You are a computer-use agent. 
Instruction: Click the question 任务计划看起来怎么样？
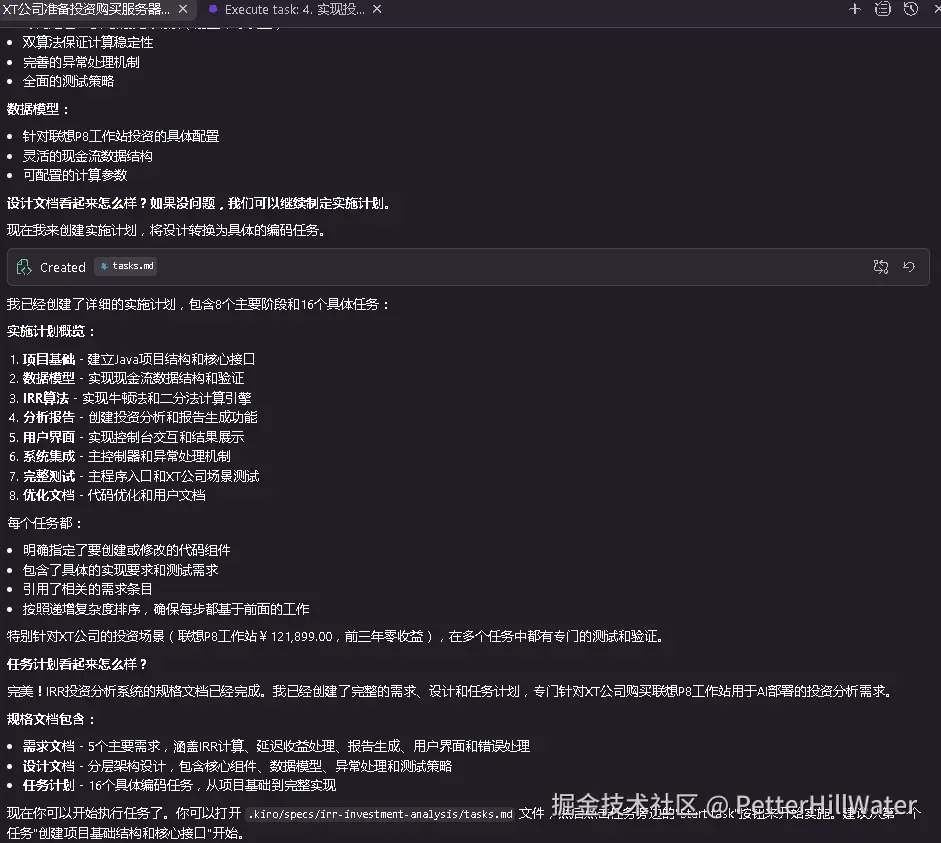pyautogui.click(x=77, y=664)
